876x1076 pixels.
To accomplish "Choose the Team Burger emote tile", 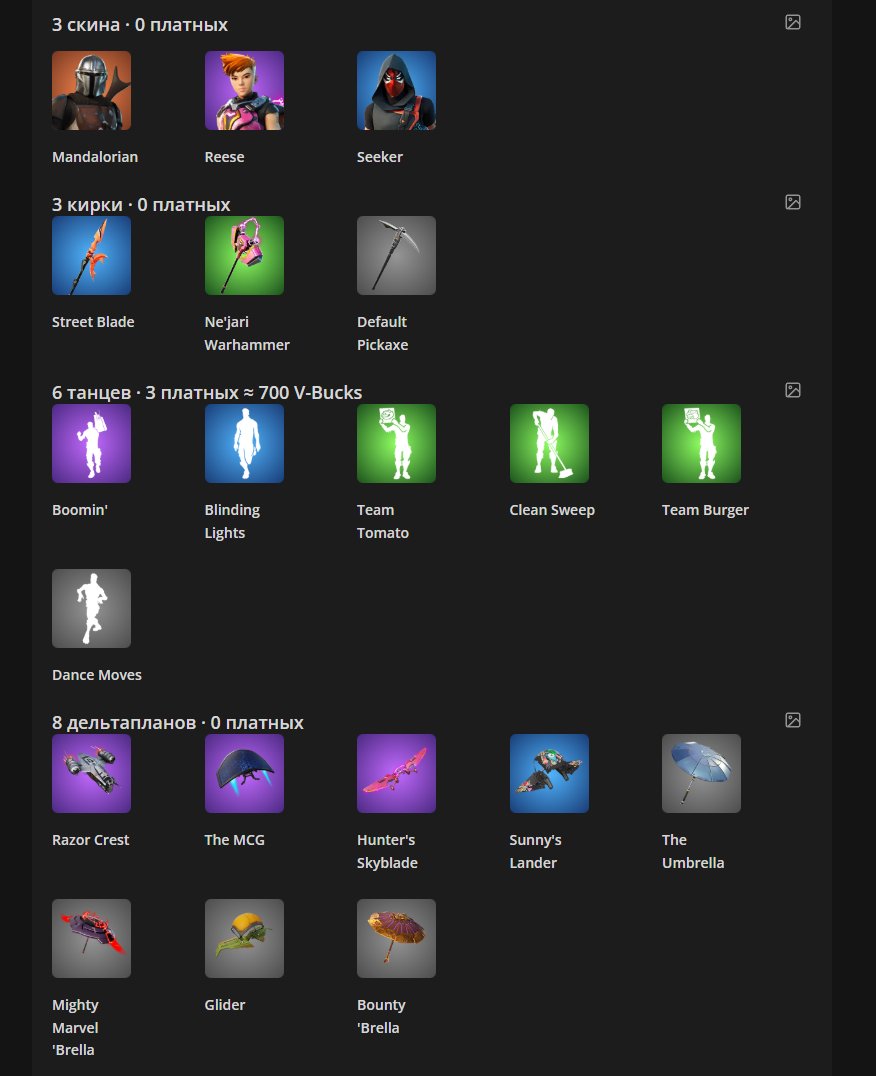I will coord(701,444).
